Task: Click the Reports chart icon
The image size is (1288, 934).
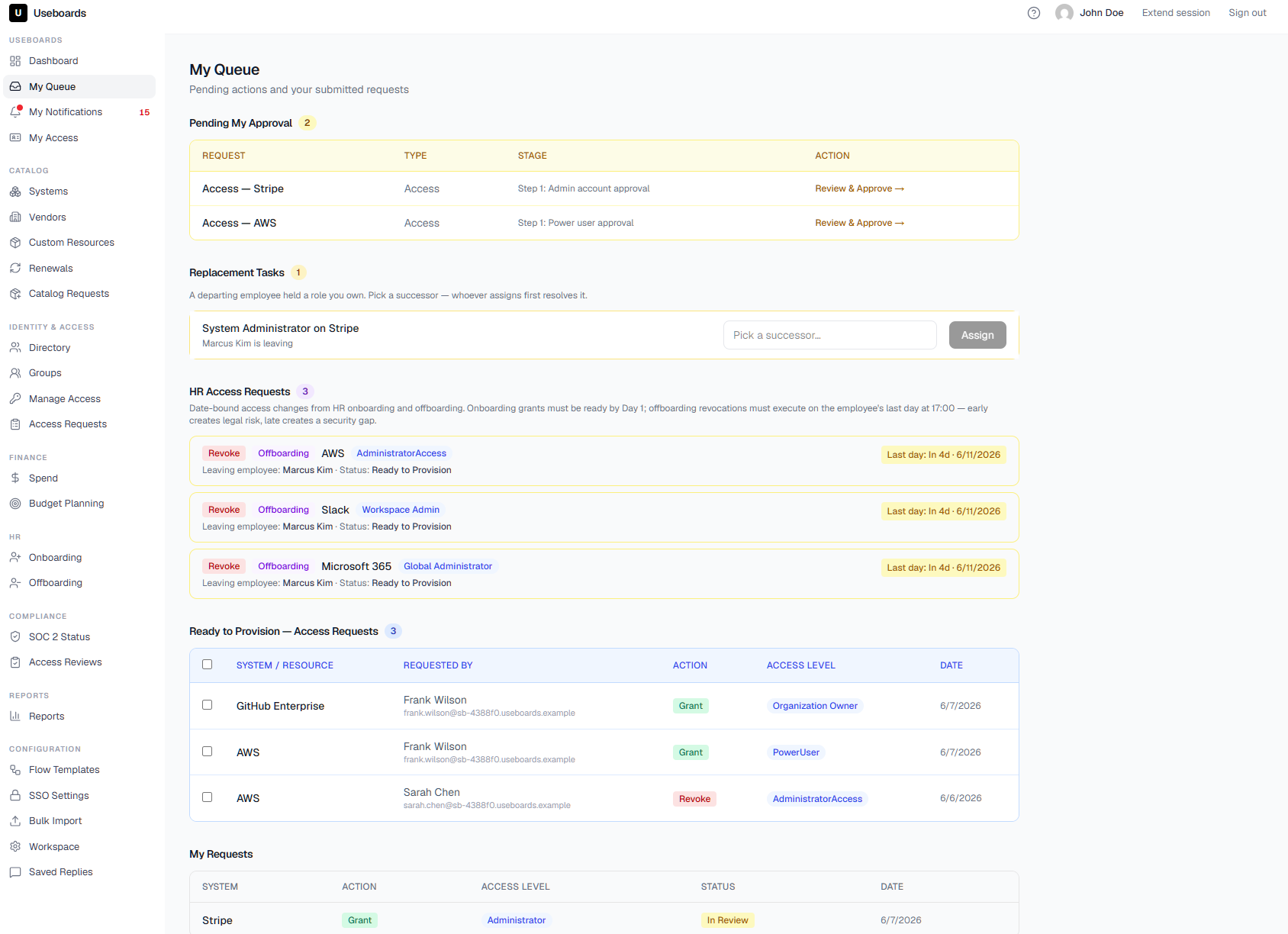Action: pyautogui.click(x=15, y=717)
